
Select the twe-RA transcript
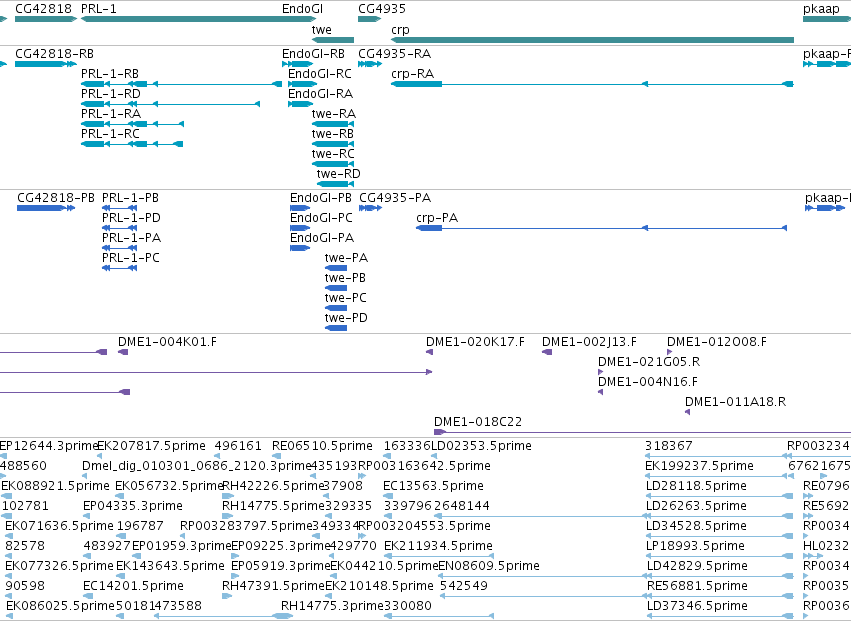click(x=333, y=124)
